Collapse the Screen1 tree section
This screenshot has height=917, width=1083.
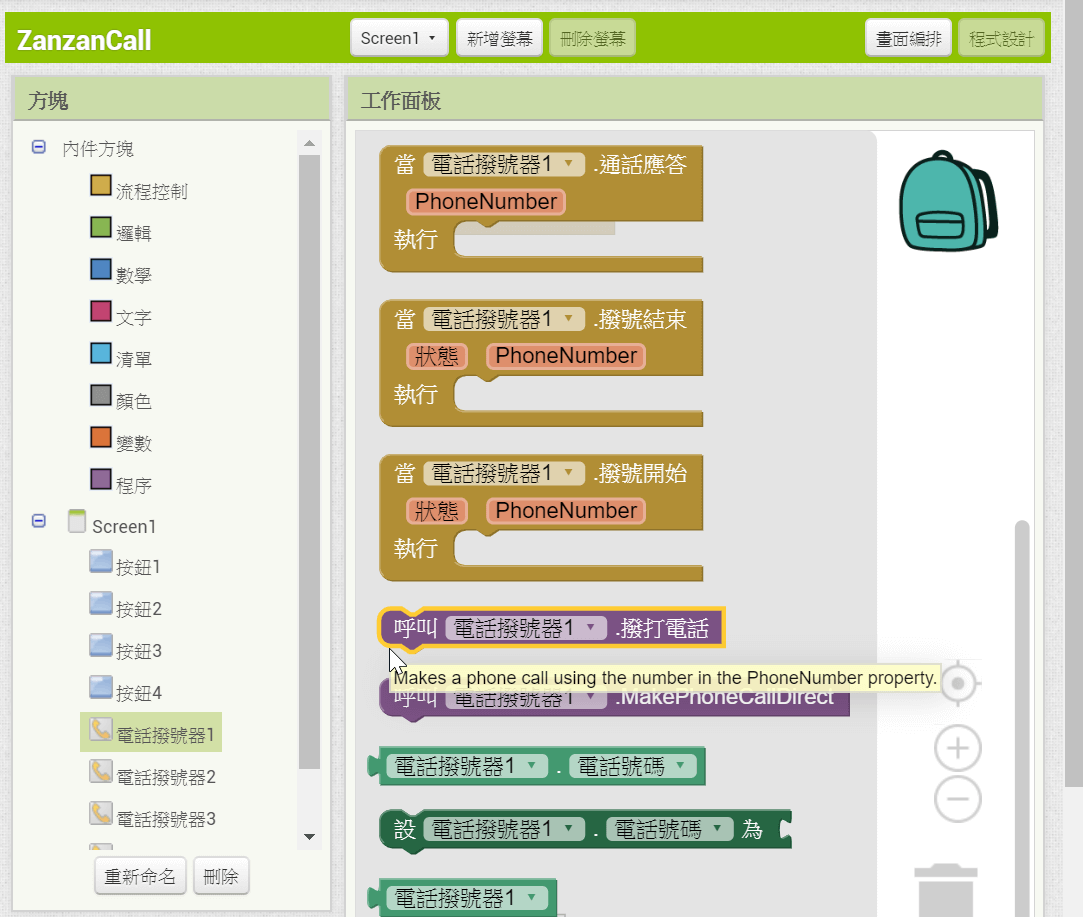[39, 521]
